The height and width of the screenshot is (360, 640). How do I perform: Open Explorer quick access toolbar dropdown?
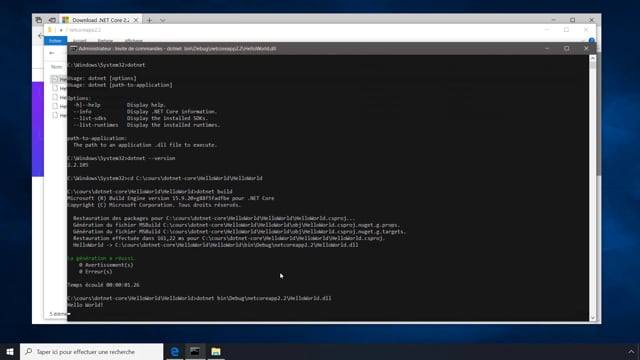click(x=61, y=30)
